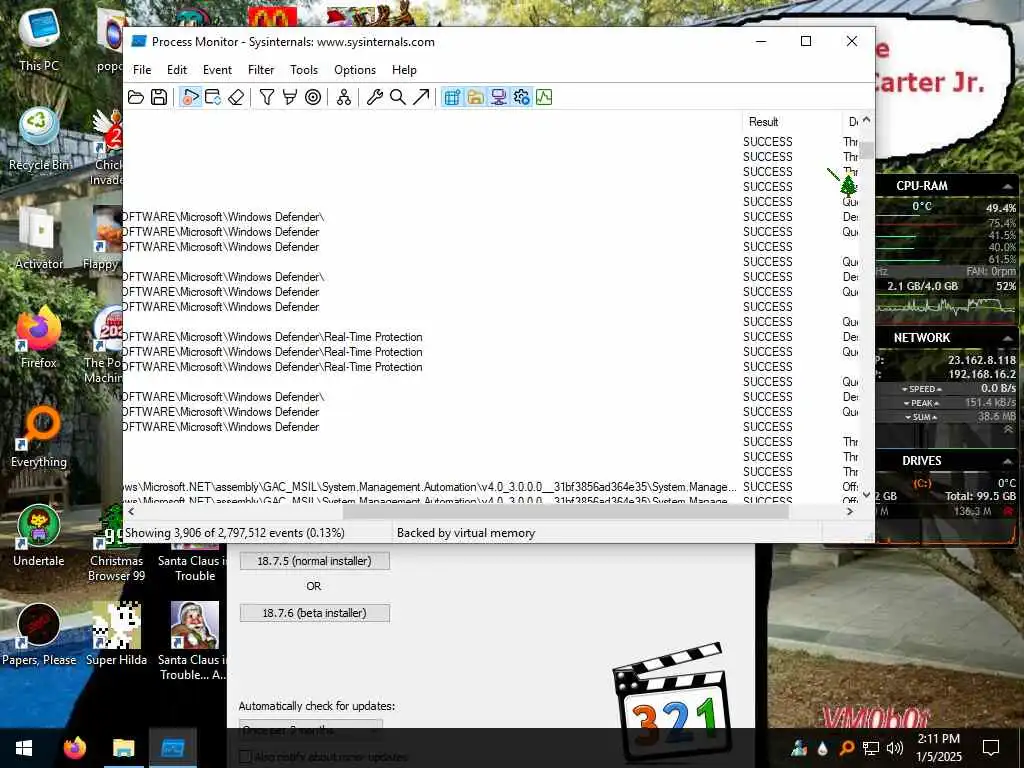Click the horizontal scrollbar right arrow
This screenshot has height=768, width=1024.
(x=850, y=511)
